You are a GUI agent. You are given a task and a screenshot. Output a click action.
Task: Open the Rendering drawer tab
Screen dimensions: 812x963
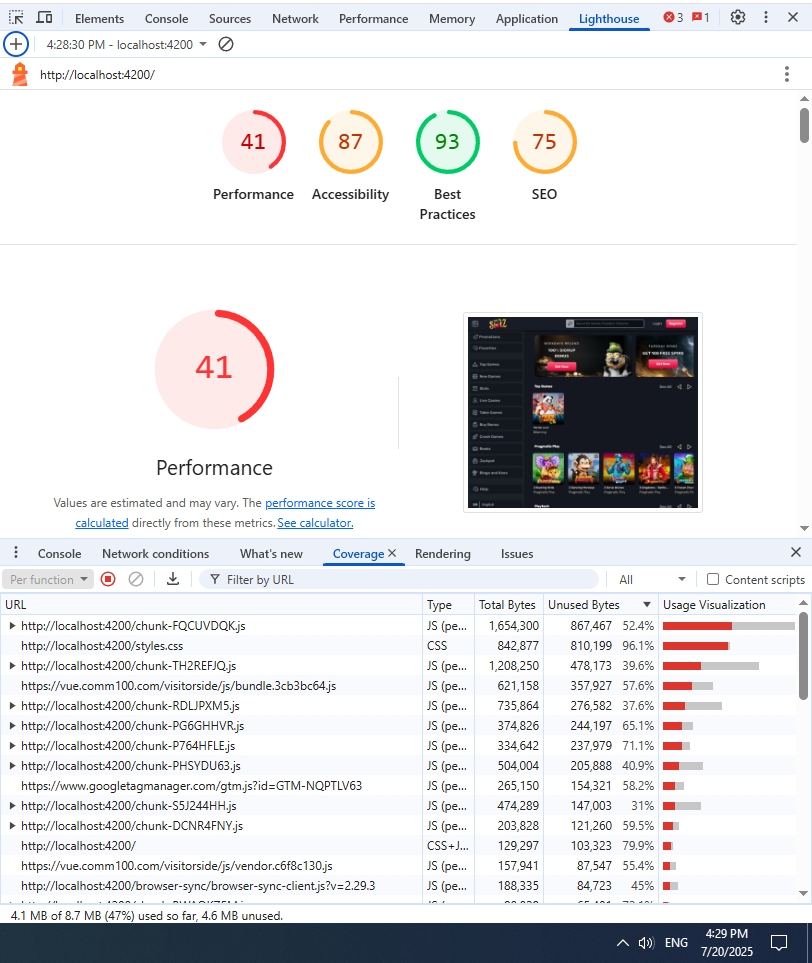pyautogui.click(x=443, y=553)
